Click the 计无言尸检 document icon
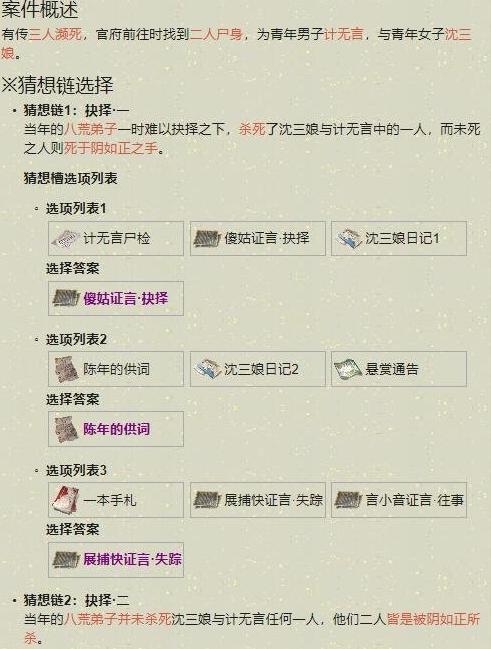491x649 pixels. coord(65,238)
